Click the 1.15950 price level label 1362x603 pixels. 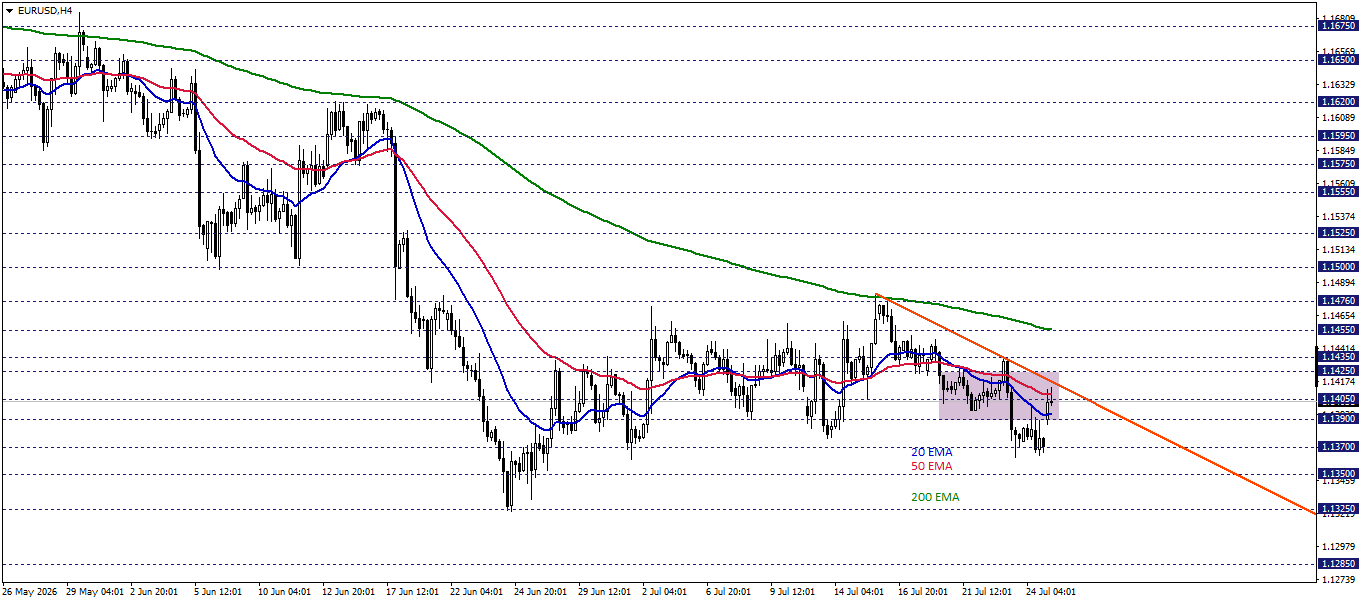point(1339,135)
